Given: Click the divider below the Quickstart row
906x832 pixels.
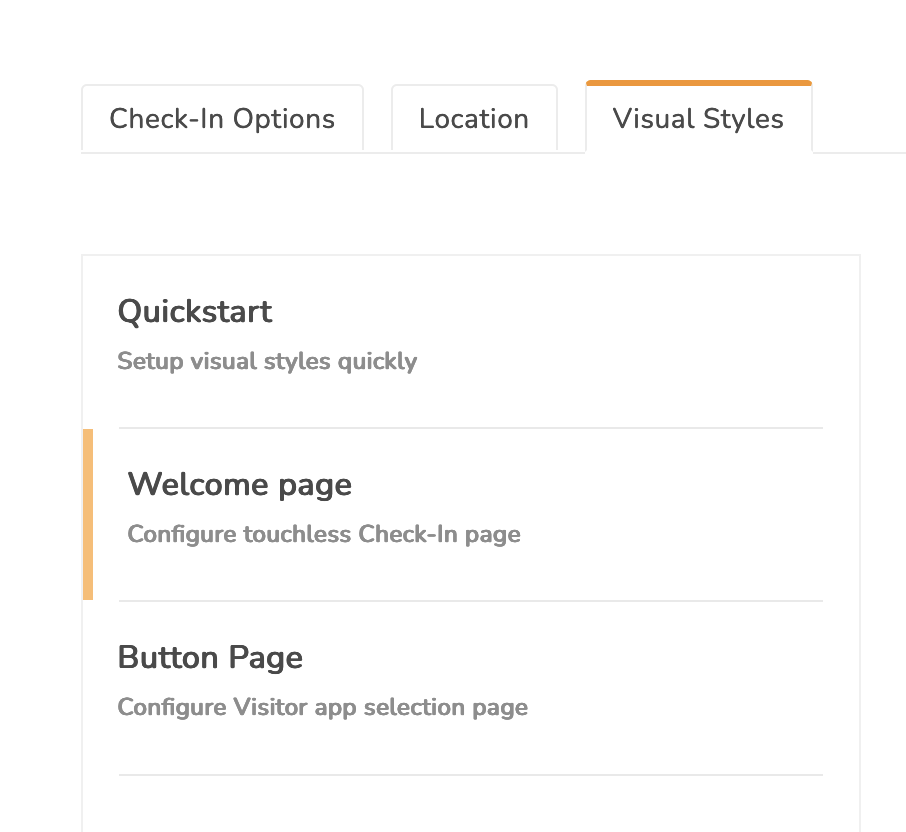Looking at the screenshot, I should [x=470, y=428].
